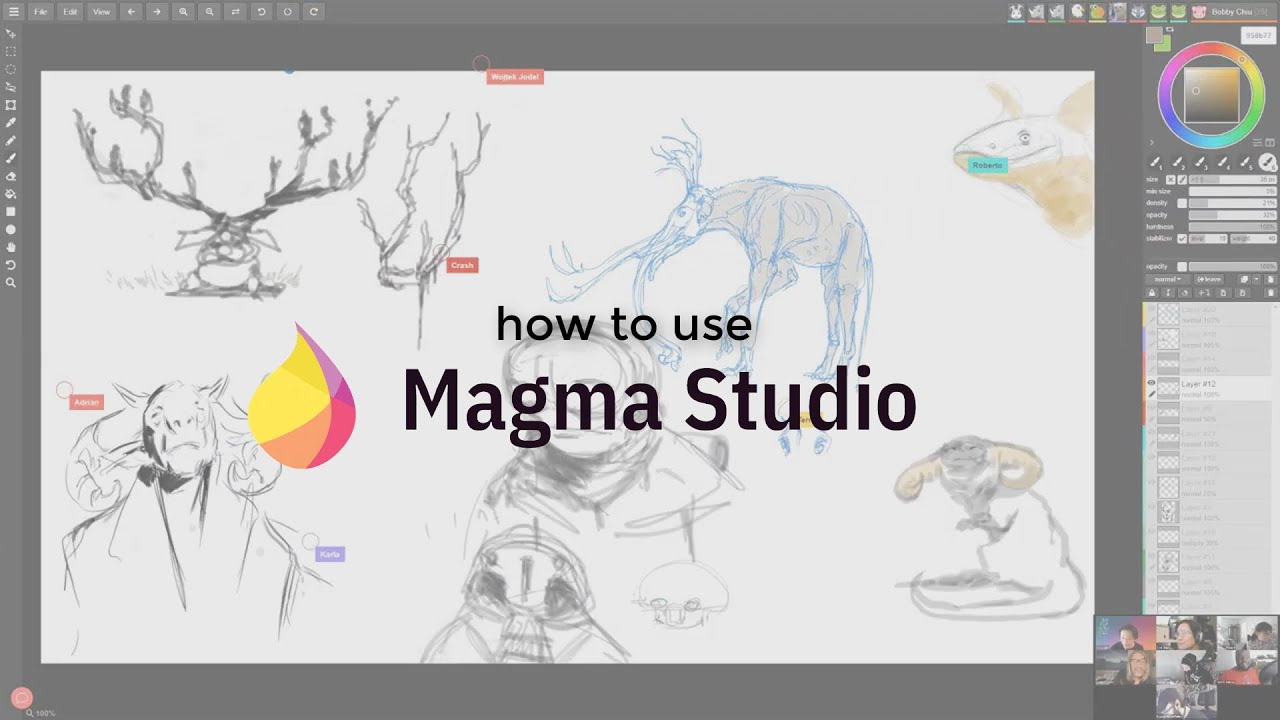
Task: Open the File menu
Action: pos(40,12)
